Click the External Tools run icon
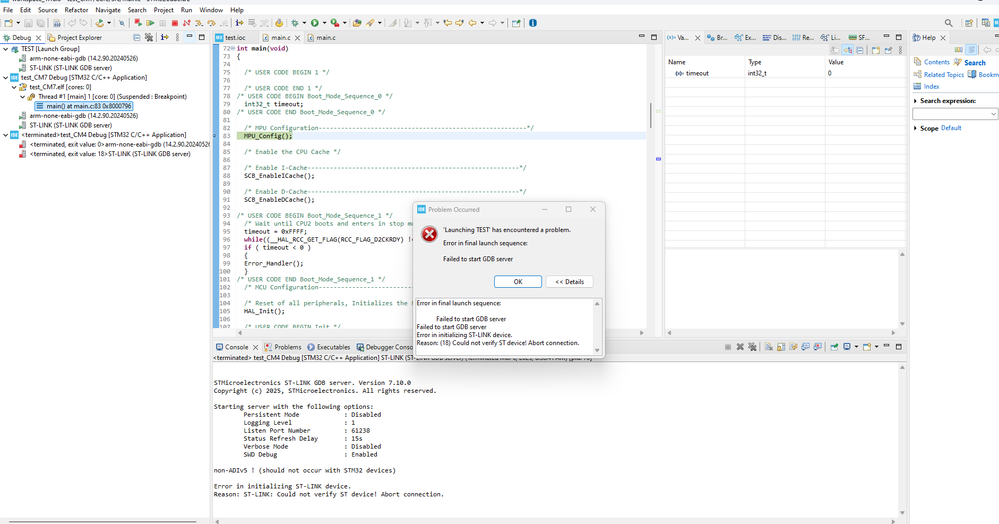The image size is (999, 524). click(x=334, y=23)
